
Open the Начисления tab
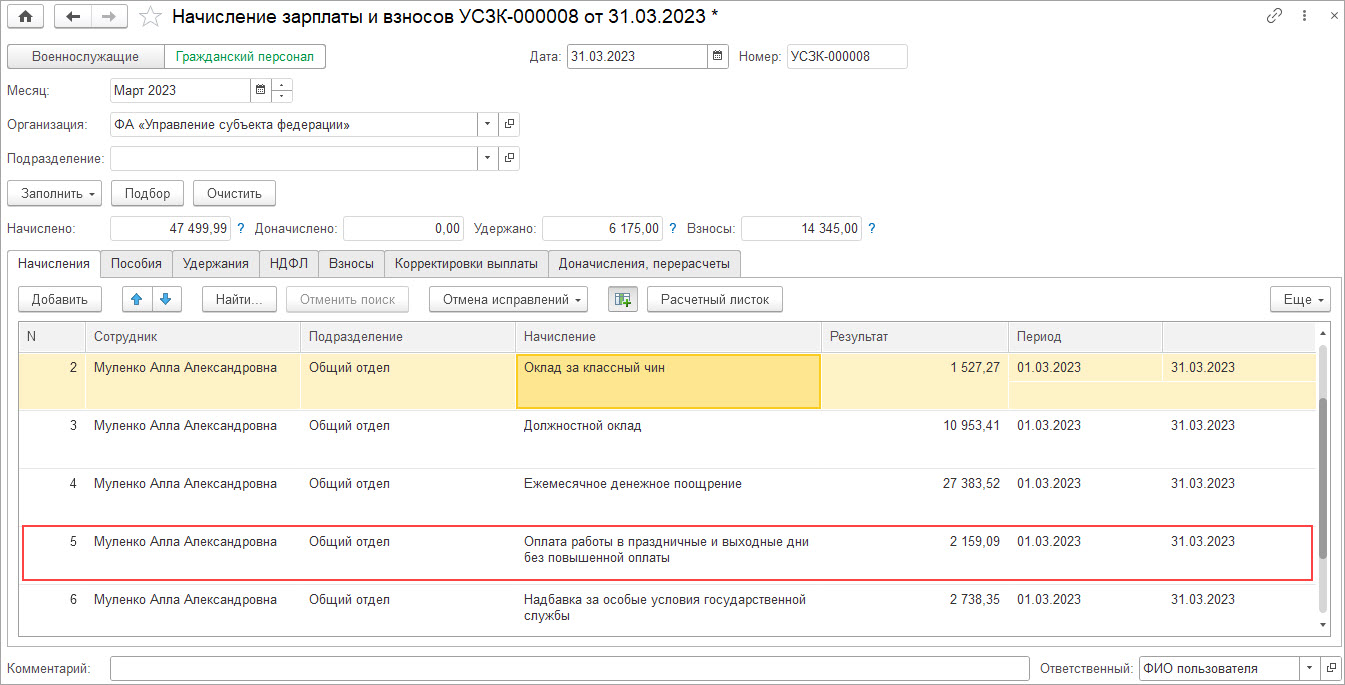54,264
